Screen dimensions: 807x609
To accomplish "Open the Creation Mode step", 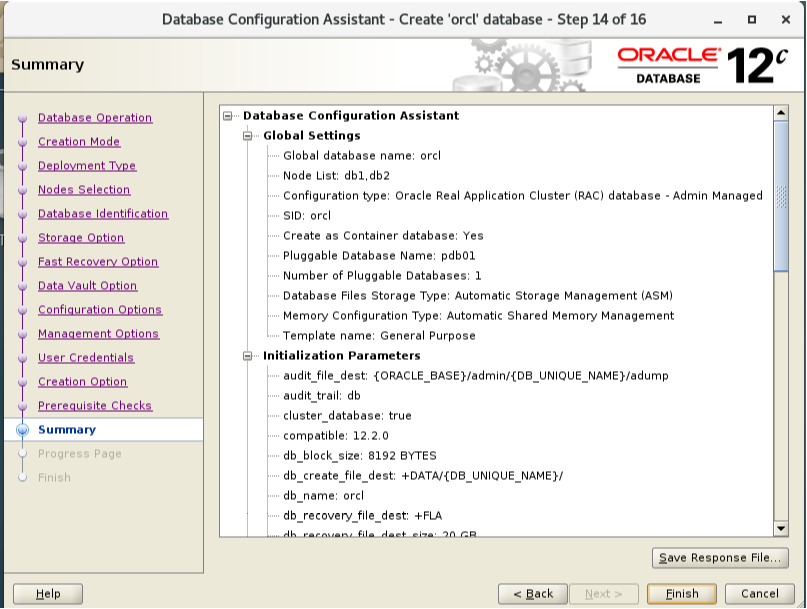I will click(x=79, y=142).
